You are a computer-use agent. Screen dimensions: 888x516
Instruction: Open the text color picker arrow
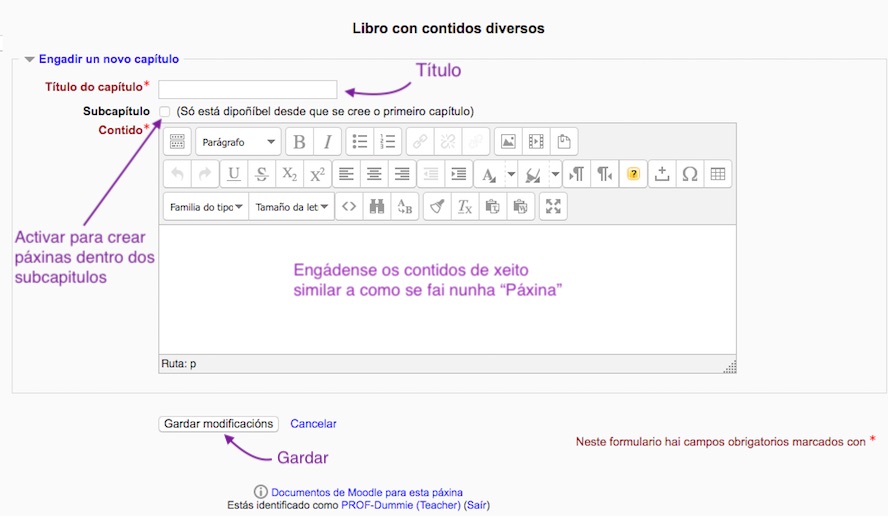[x=510, y=174]
